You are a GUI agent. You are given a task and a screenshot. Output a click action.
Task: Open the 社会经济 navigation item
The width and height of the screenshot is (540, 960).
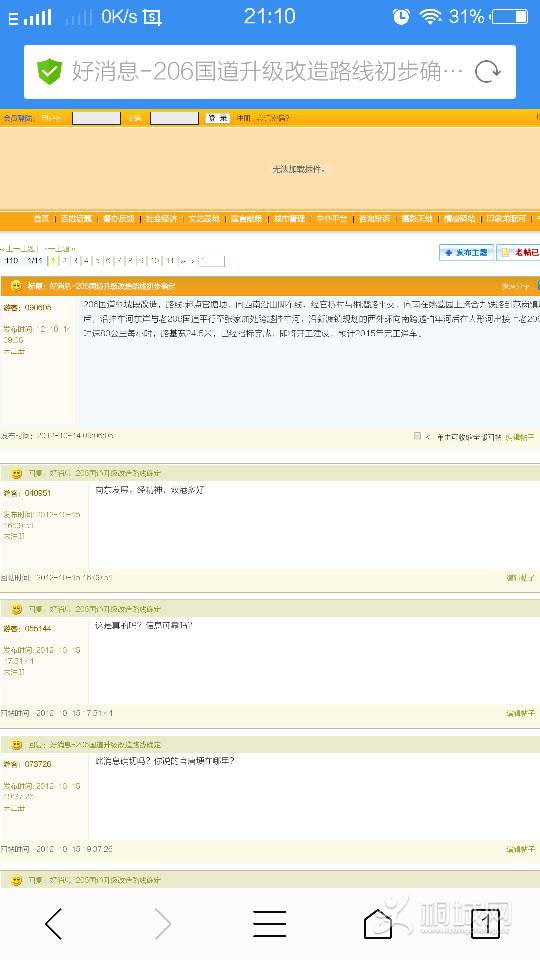pyautogui.click(x=161, y=219)
